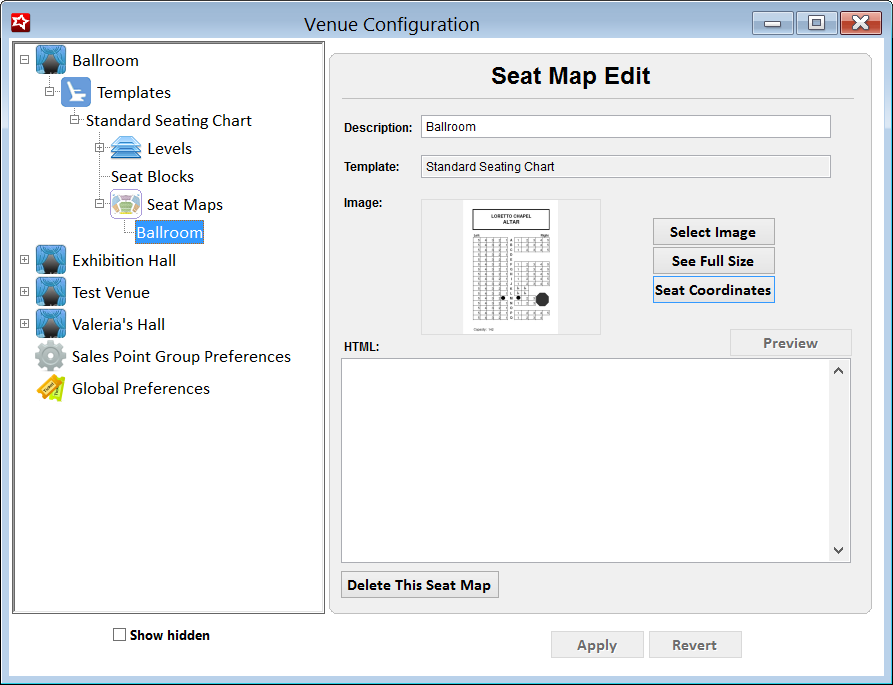Click the Select Image button
893x685 pixels.
713,232
